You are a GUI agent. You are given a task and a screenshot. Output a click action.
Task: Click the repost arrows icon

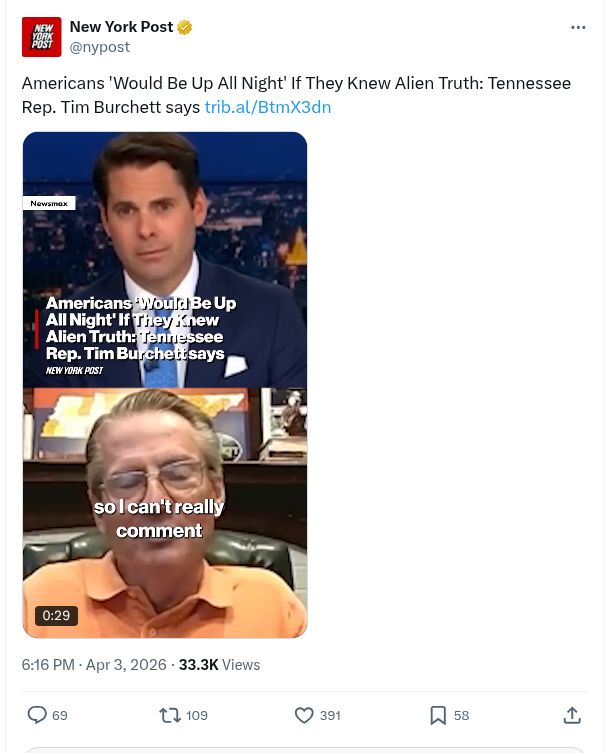click(x=170, y=715)
